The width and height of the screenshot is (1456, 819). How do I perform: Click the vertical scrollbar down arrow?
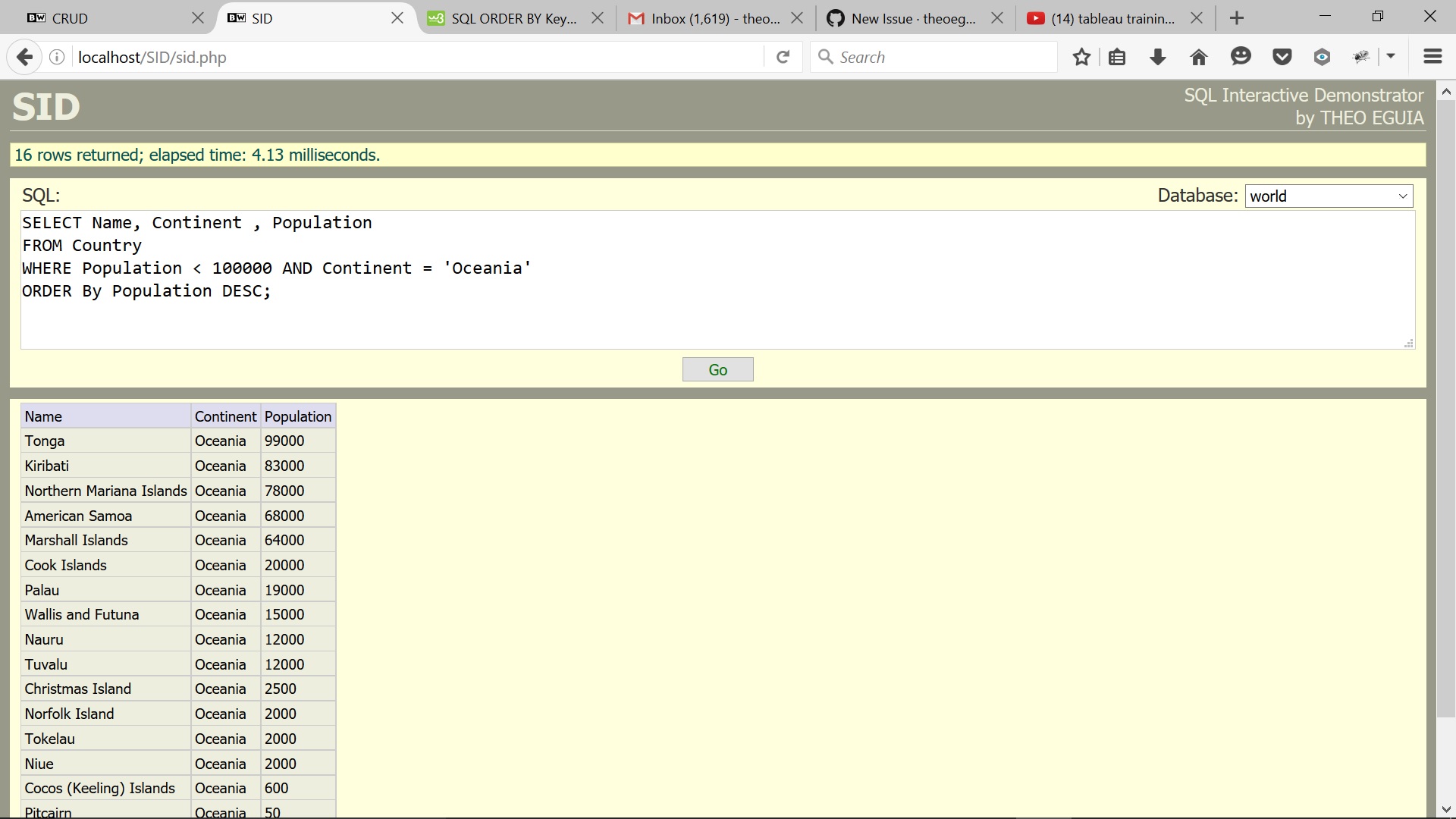coord(1447,808)
